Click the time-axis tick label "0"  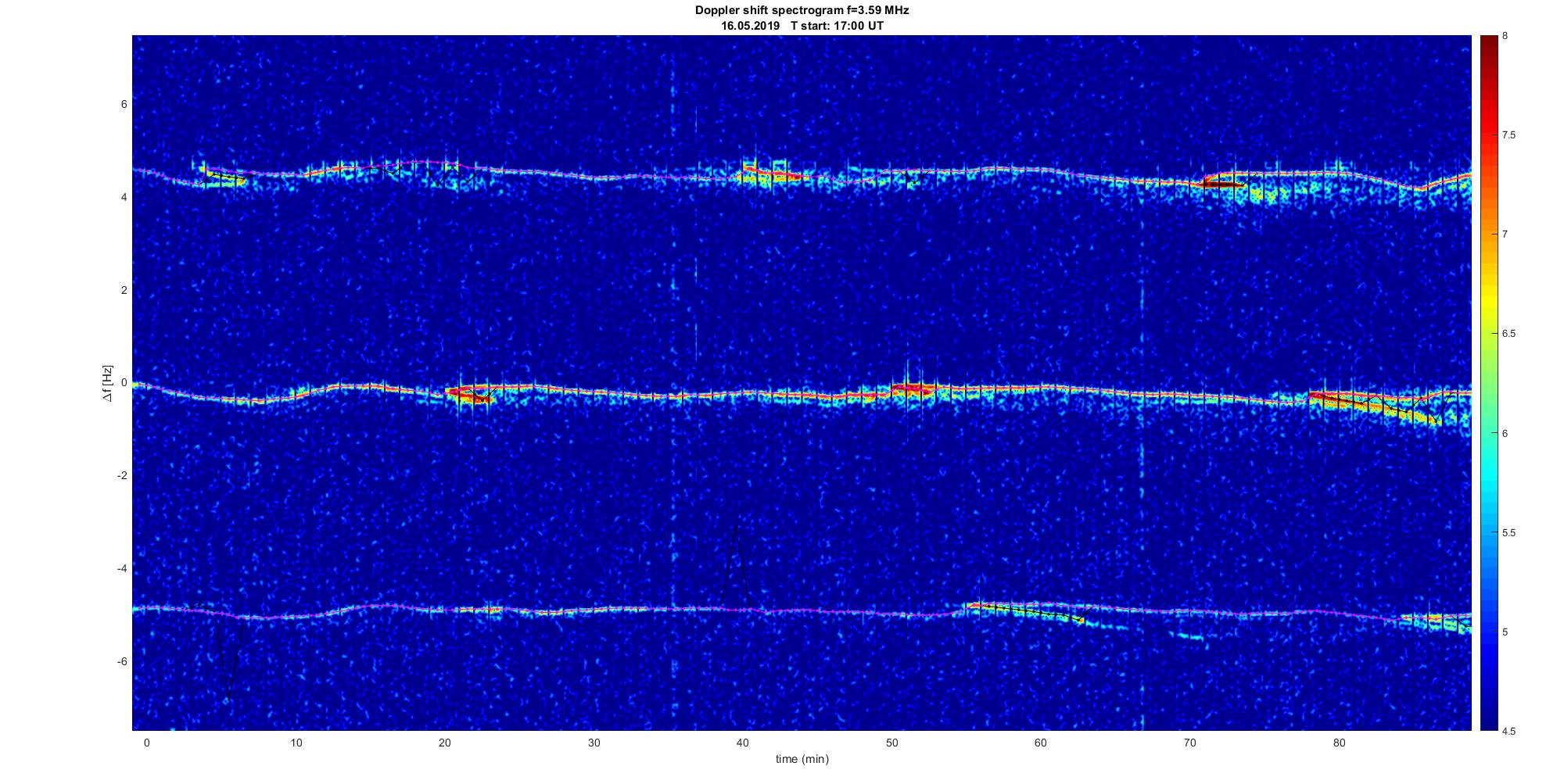coord(147,743)
